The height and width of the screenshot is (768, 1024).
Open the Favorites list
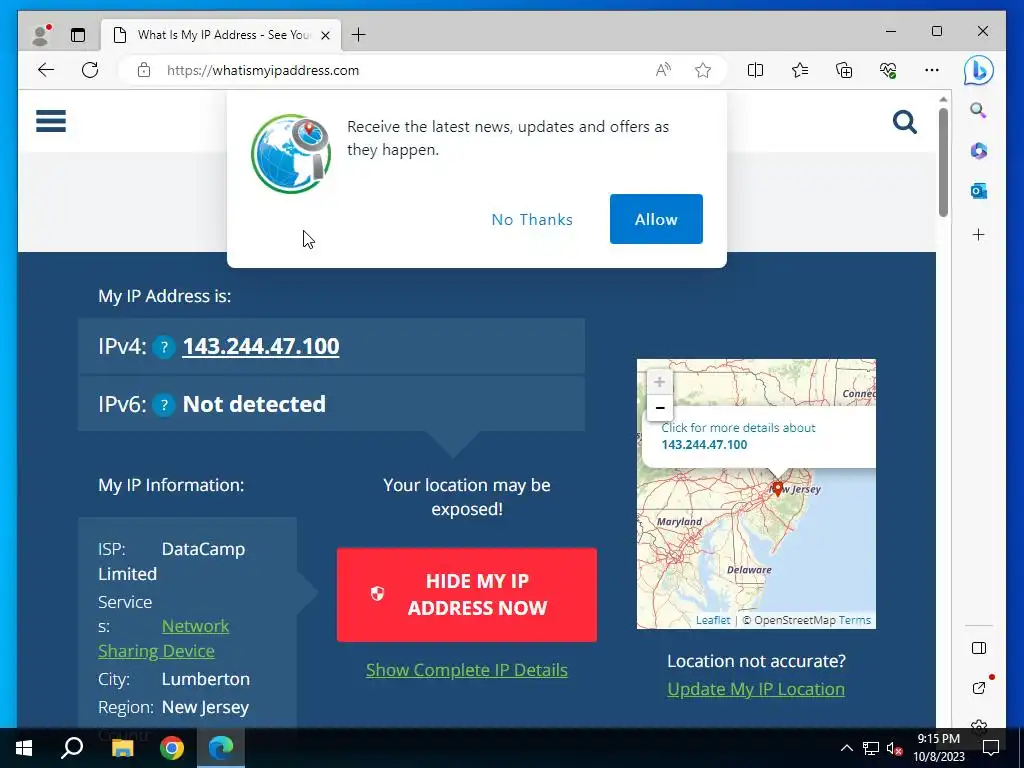click(799, 70)
